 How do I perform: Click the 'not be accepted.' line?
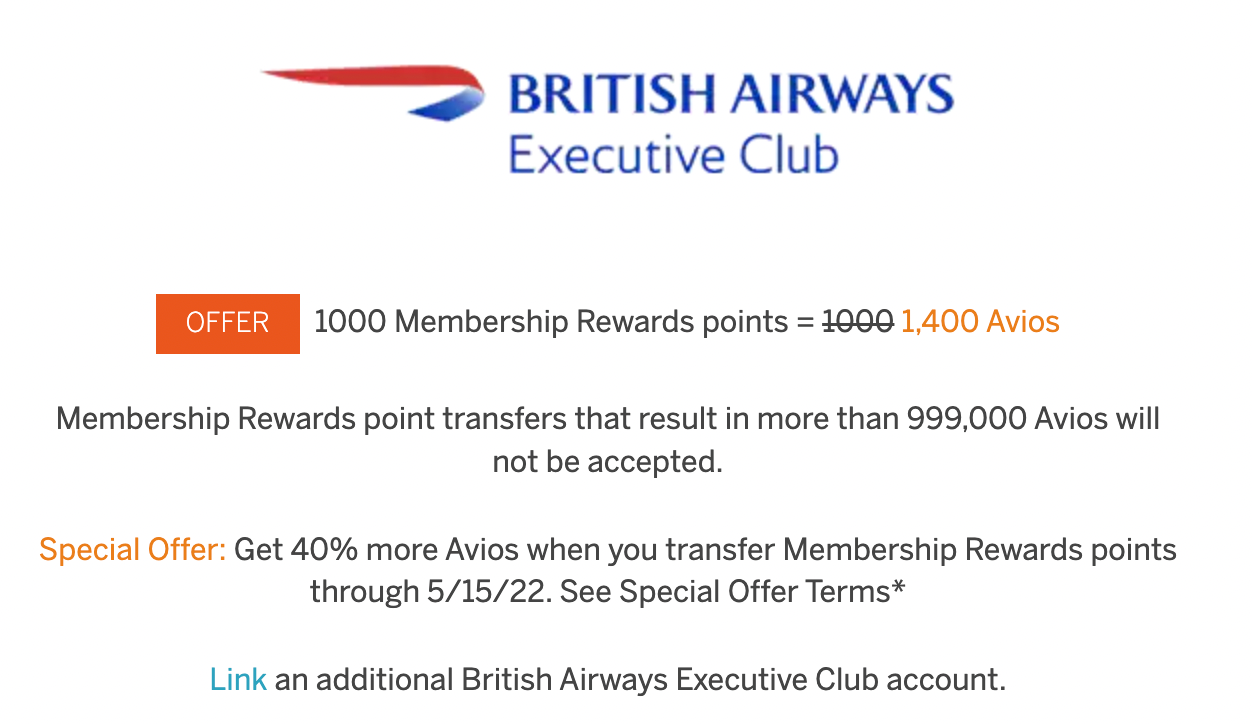click(x=607, y=462)
